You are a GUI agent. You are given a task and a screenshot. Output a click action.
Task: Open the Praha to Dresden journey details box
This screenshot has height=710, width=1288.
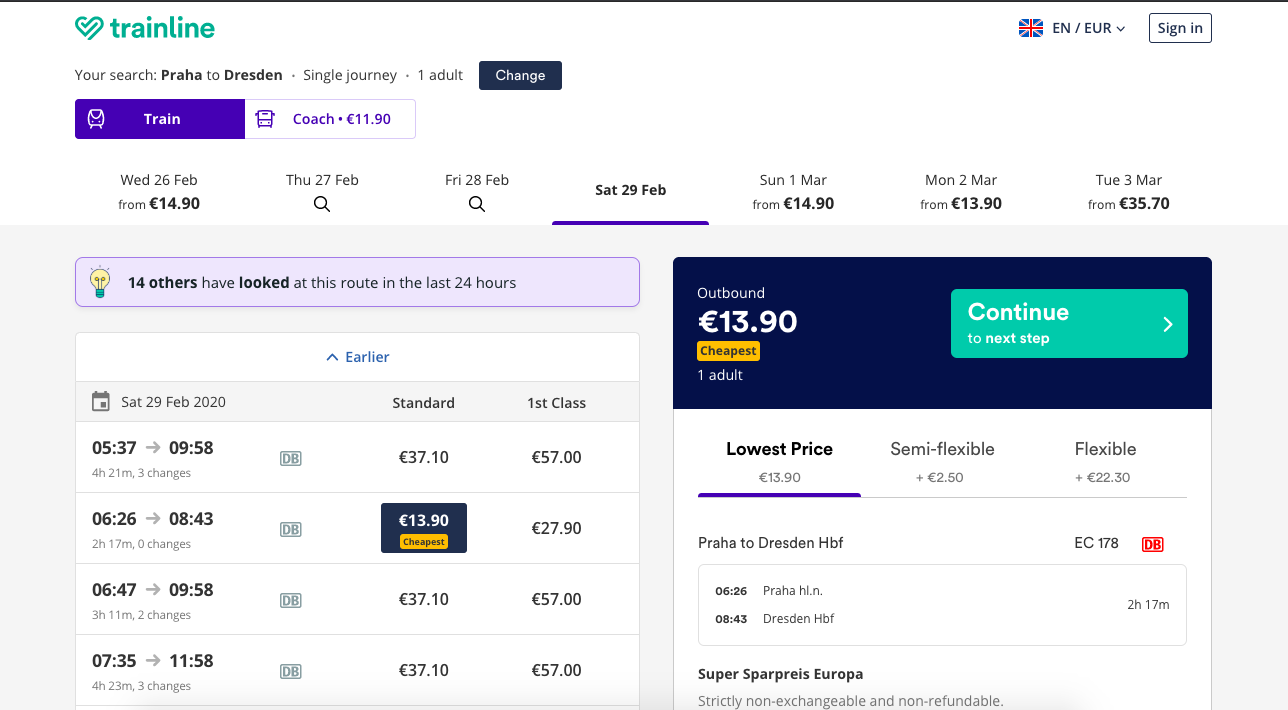[941, 605]
